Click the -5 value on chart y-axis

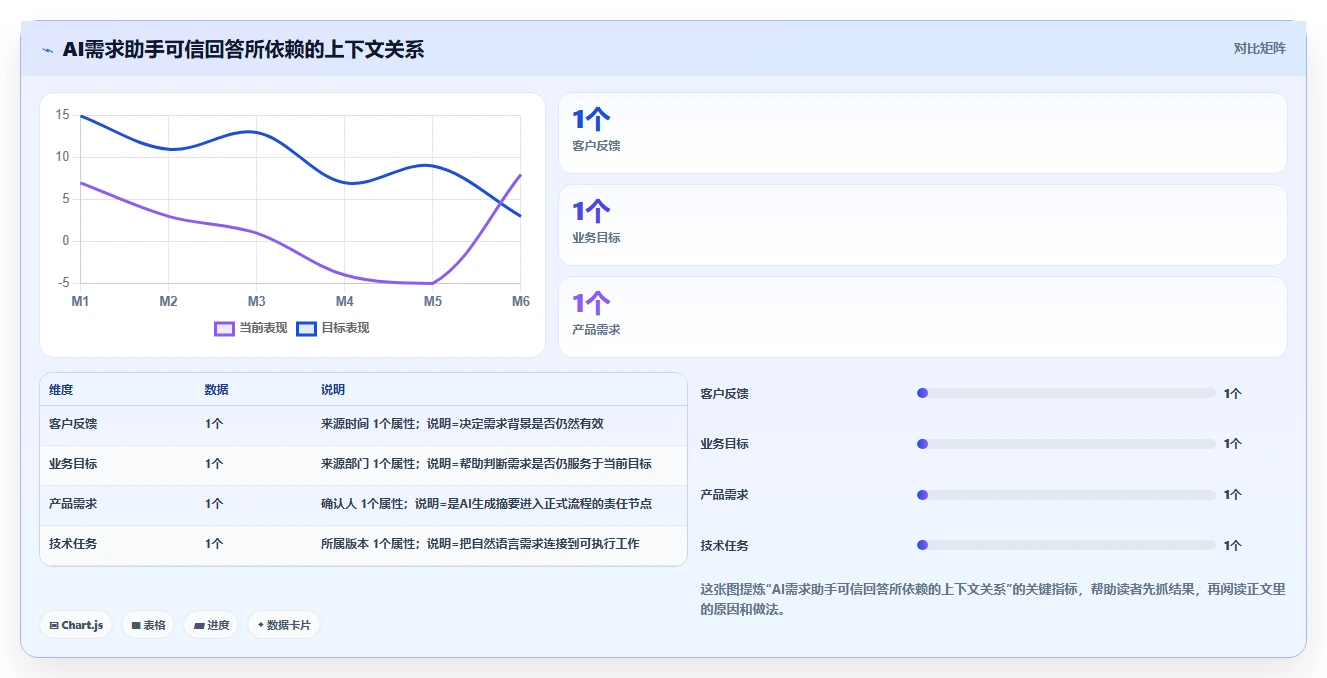[63, 283]
